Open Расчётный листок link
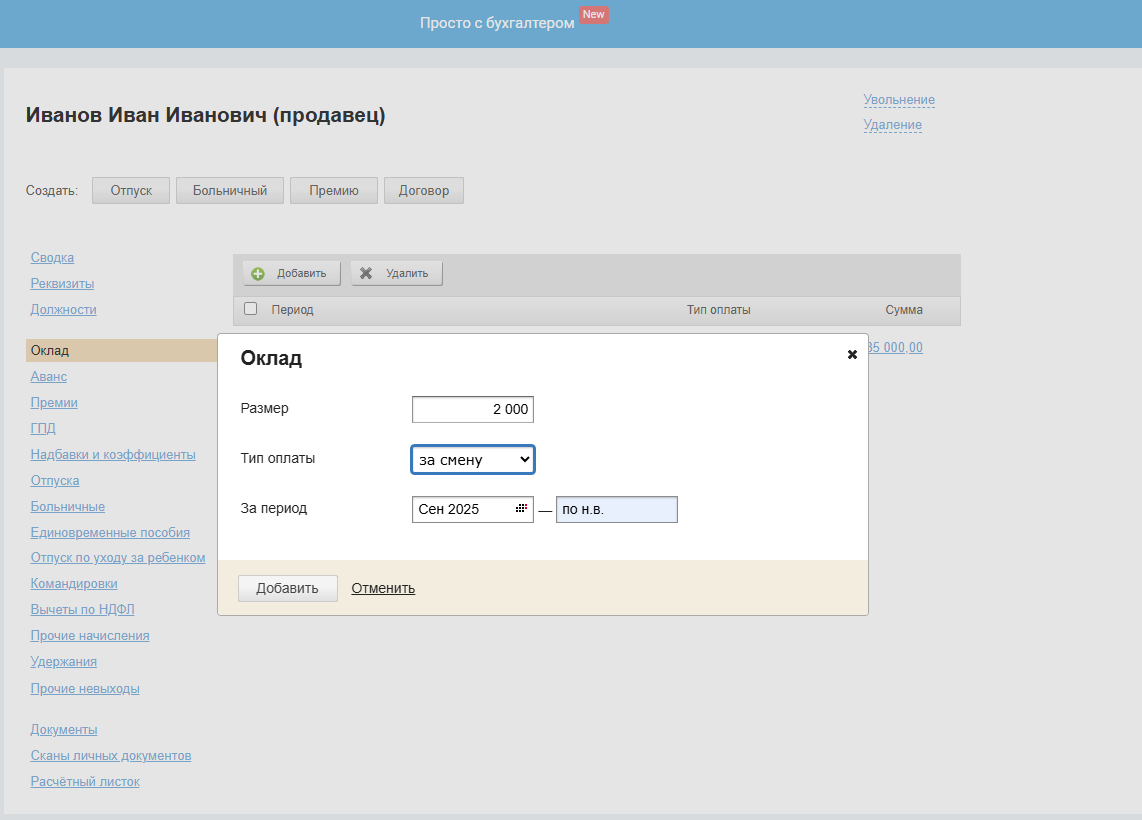Image resolution: width=1142 pixels, height=820 pixels. coord(85,782)
